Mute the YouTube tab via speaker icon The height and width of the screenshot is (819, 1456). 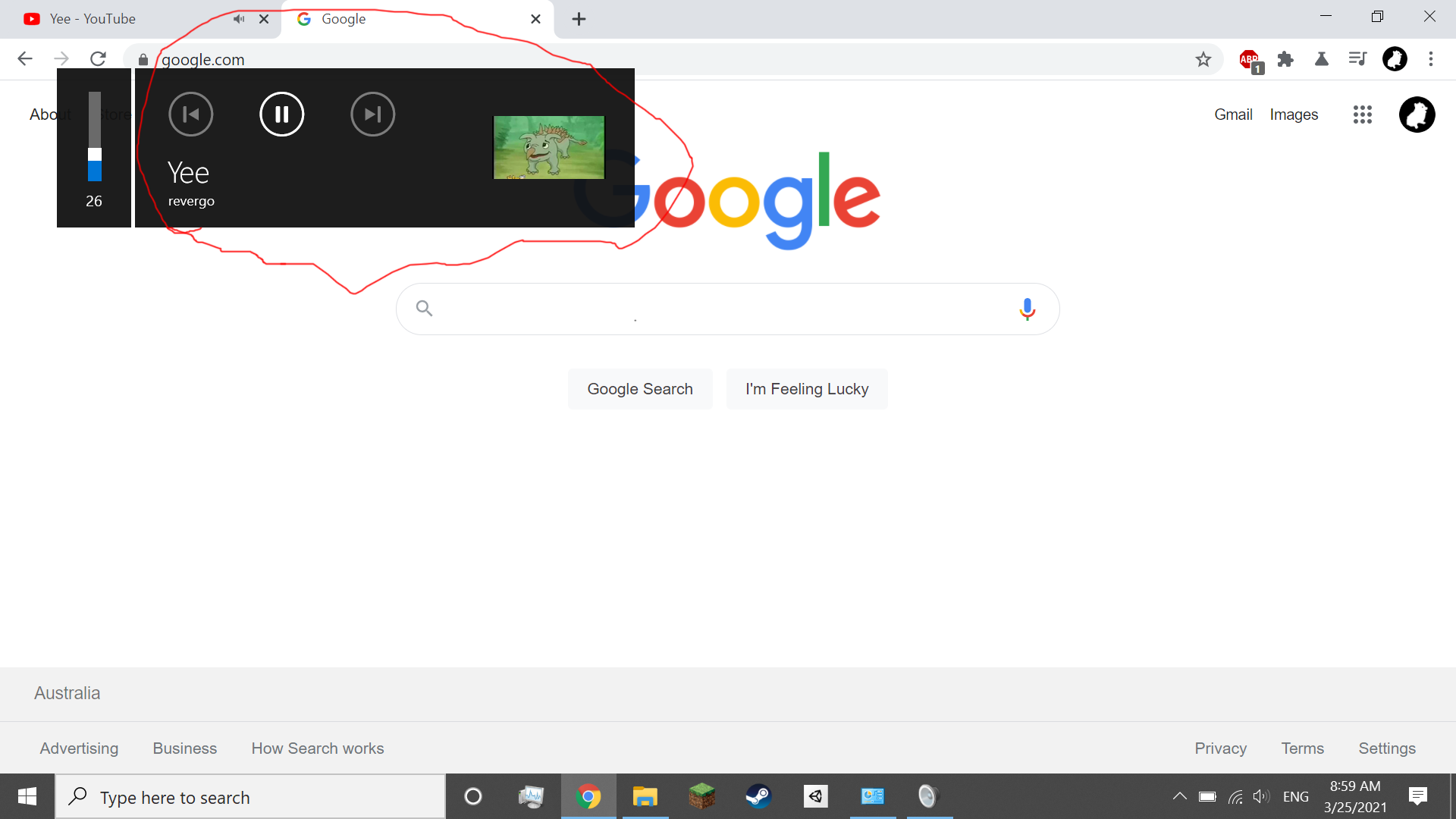click(239, 19)
